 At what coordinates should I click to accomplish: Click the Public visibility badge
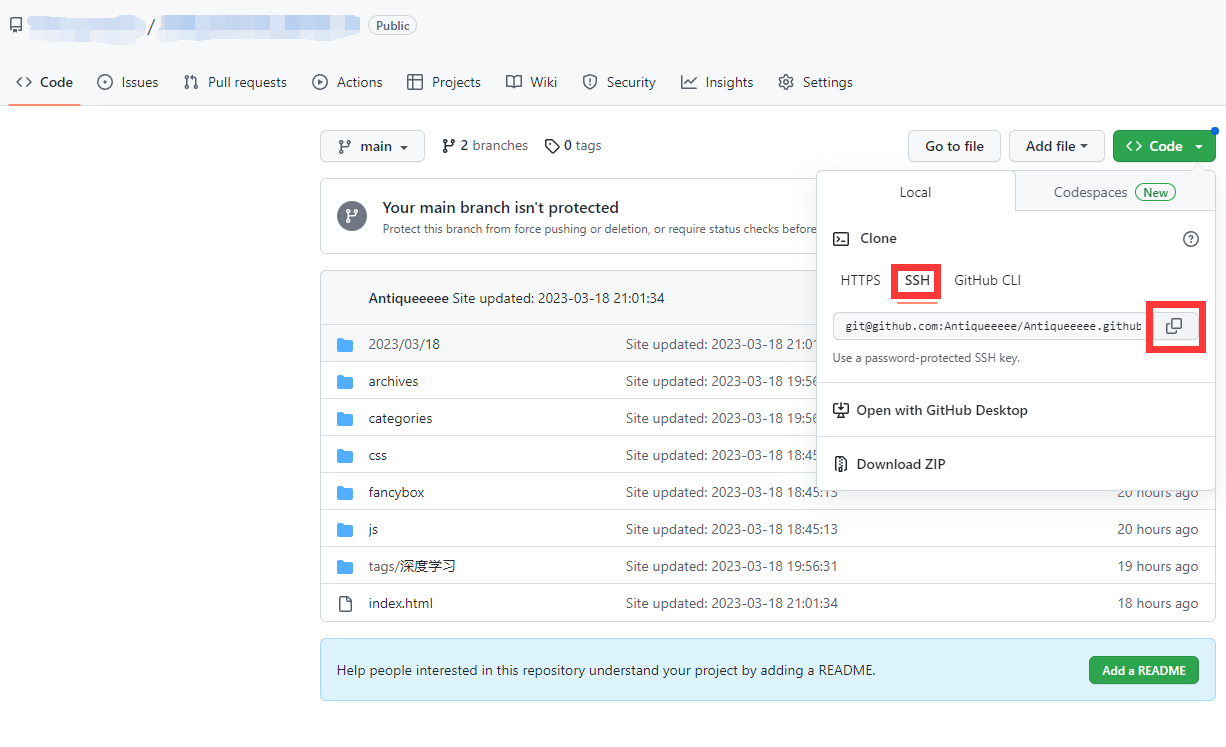(392, 26)
